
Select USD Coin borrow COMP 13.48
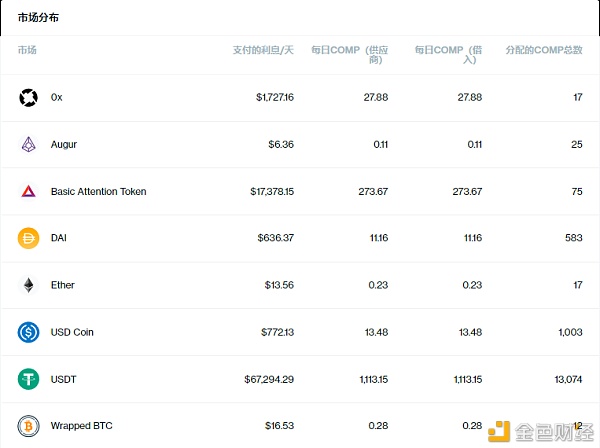point(470,332)
